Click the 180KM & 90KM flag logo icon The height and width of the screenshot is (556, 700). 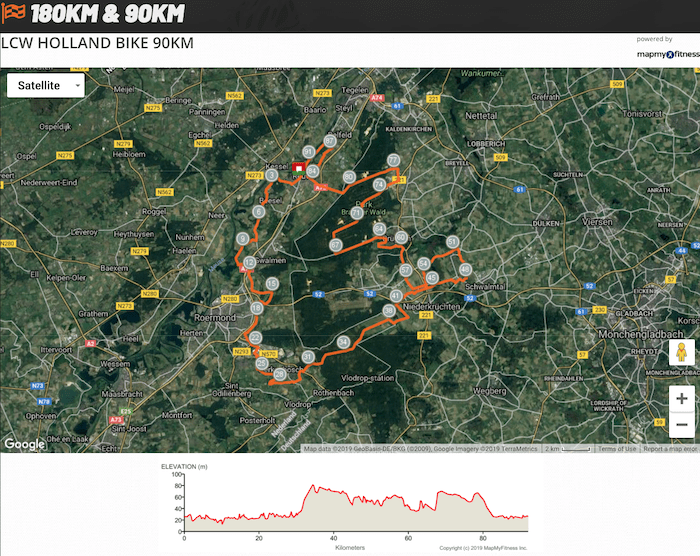[x=13, y=15]
